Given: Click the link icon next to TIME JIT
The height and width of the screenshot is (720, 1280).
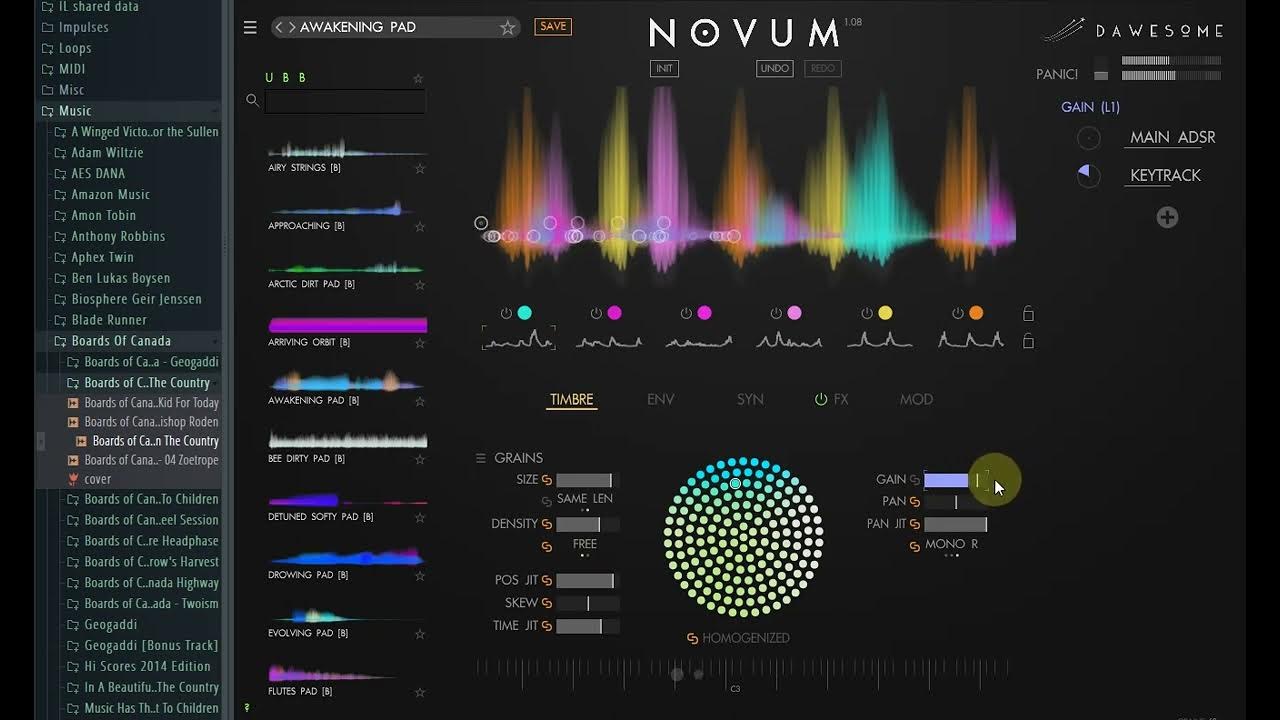Looking at the screenshot, I should tap(547, 626).
